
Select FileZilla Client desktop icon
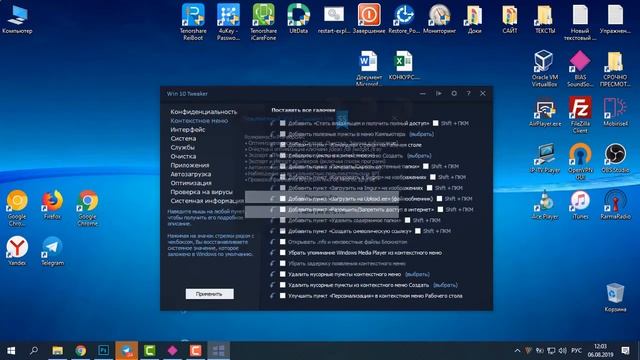pos(580,115)
